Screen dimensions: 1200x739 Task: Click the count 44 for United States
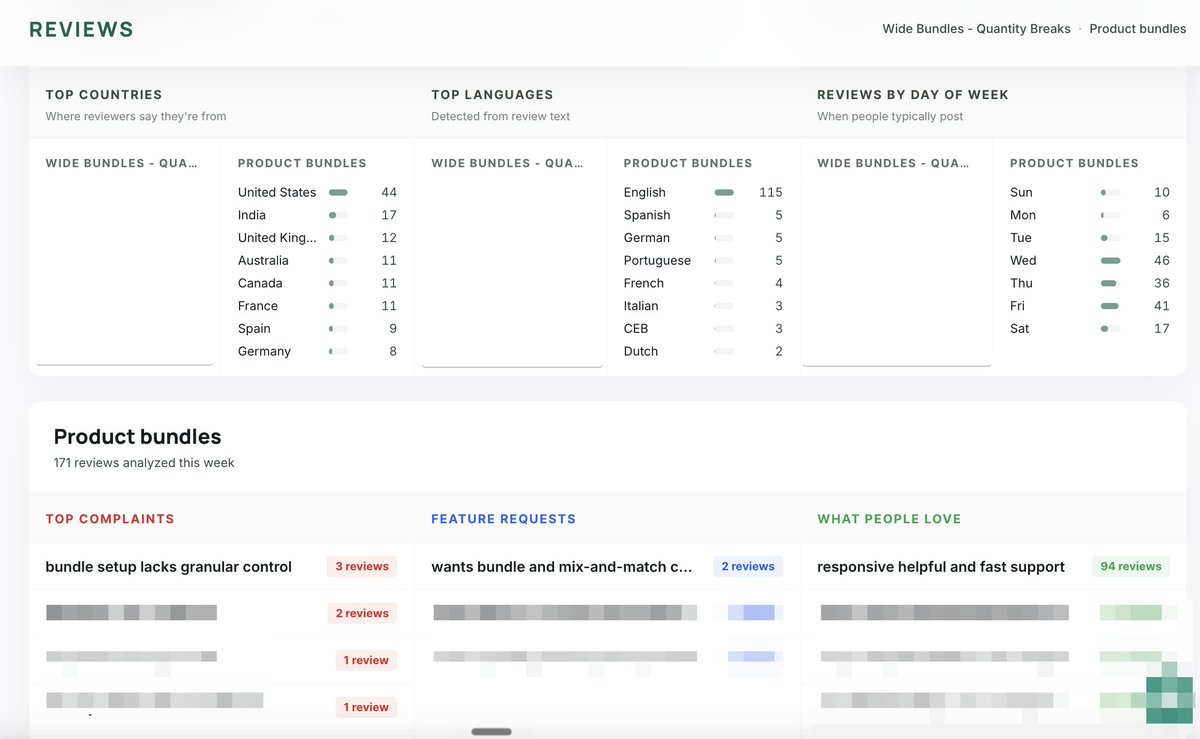click(389, 192)
